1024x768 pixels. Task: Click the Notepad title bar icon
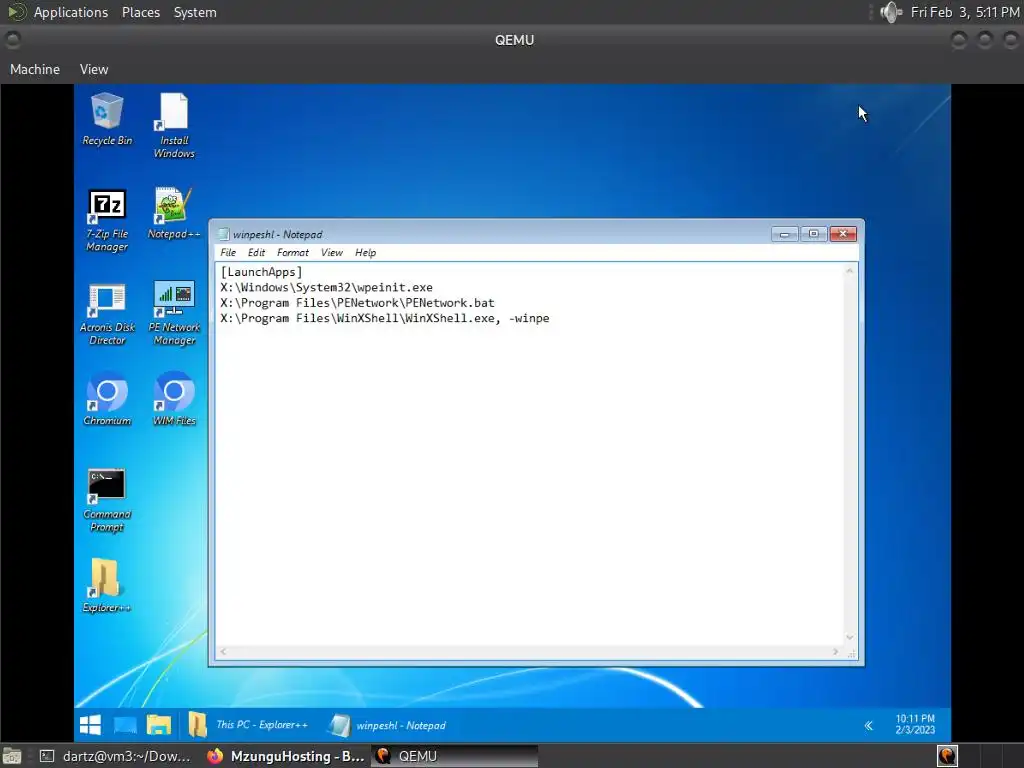pyautogui.click(x=223, y=234)
